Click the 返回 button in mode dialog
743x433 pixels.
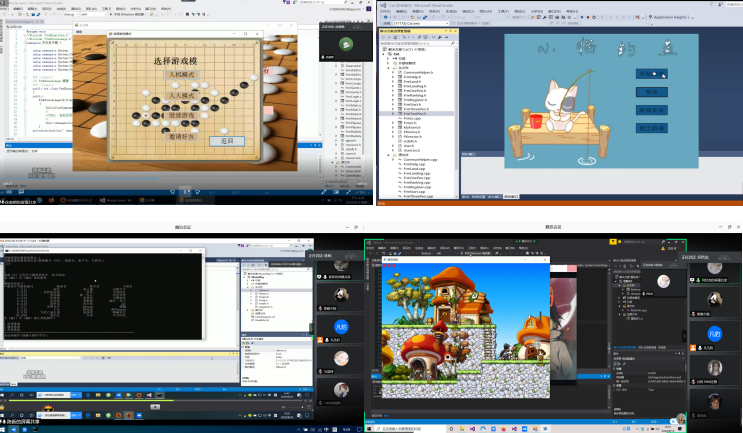pyautogui.click(x=227, y=141)
